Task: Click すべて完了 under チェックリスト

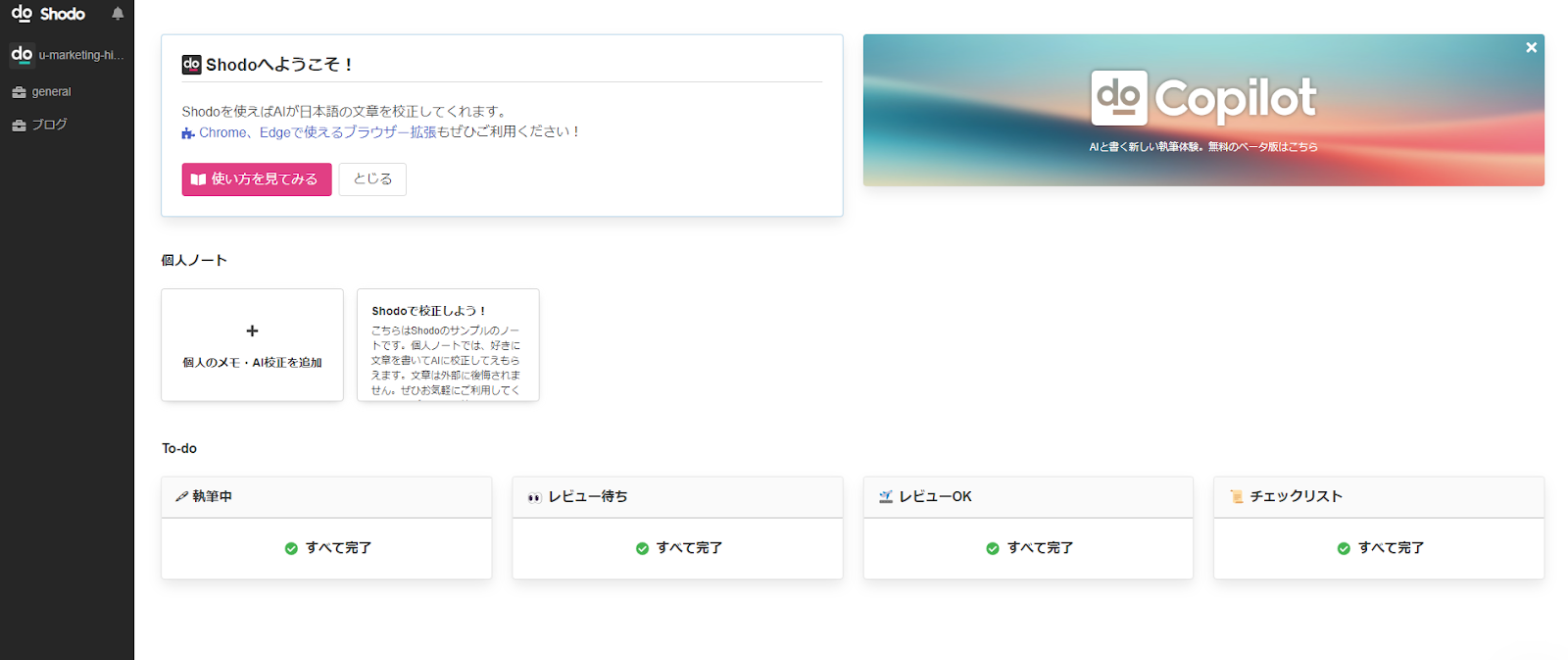Action: point(1391,548)
